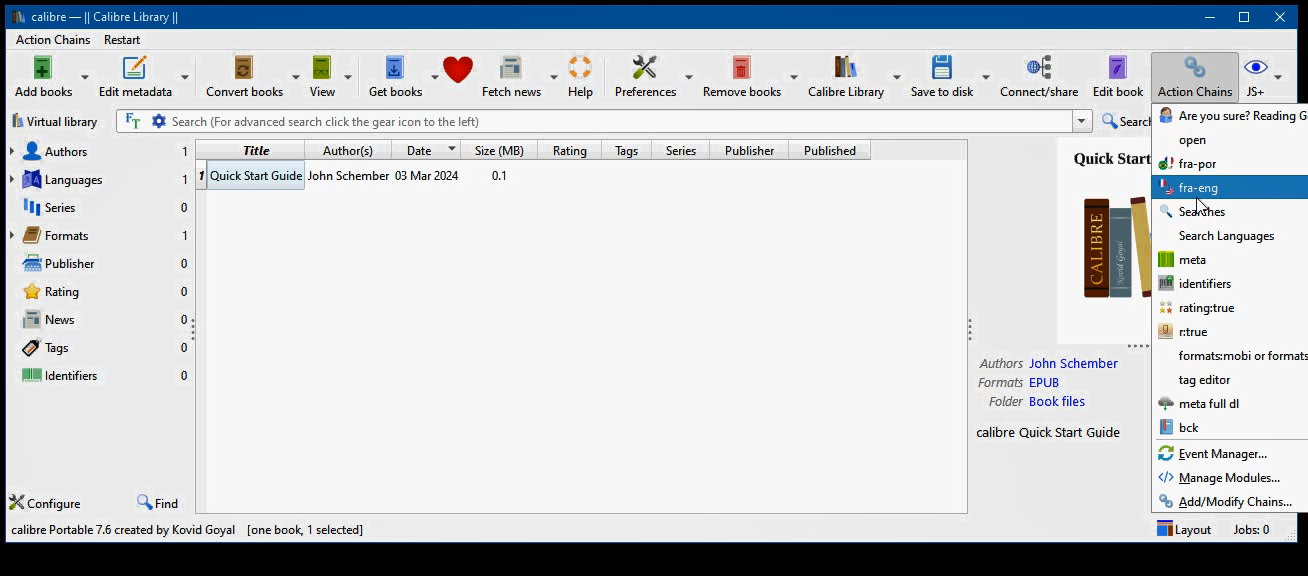Viewport: 1308px width, 576px height.
Task: Click Find in tag browser
Action: [157, 503]
